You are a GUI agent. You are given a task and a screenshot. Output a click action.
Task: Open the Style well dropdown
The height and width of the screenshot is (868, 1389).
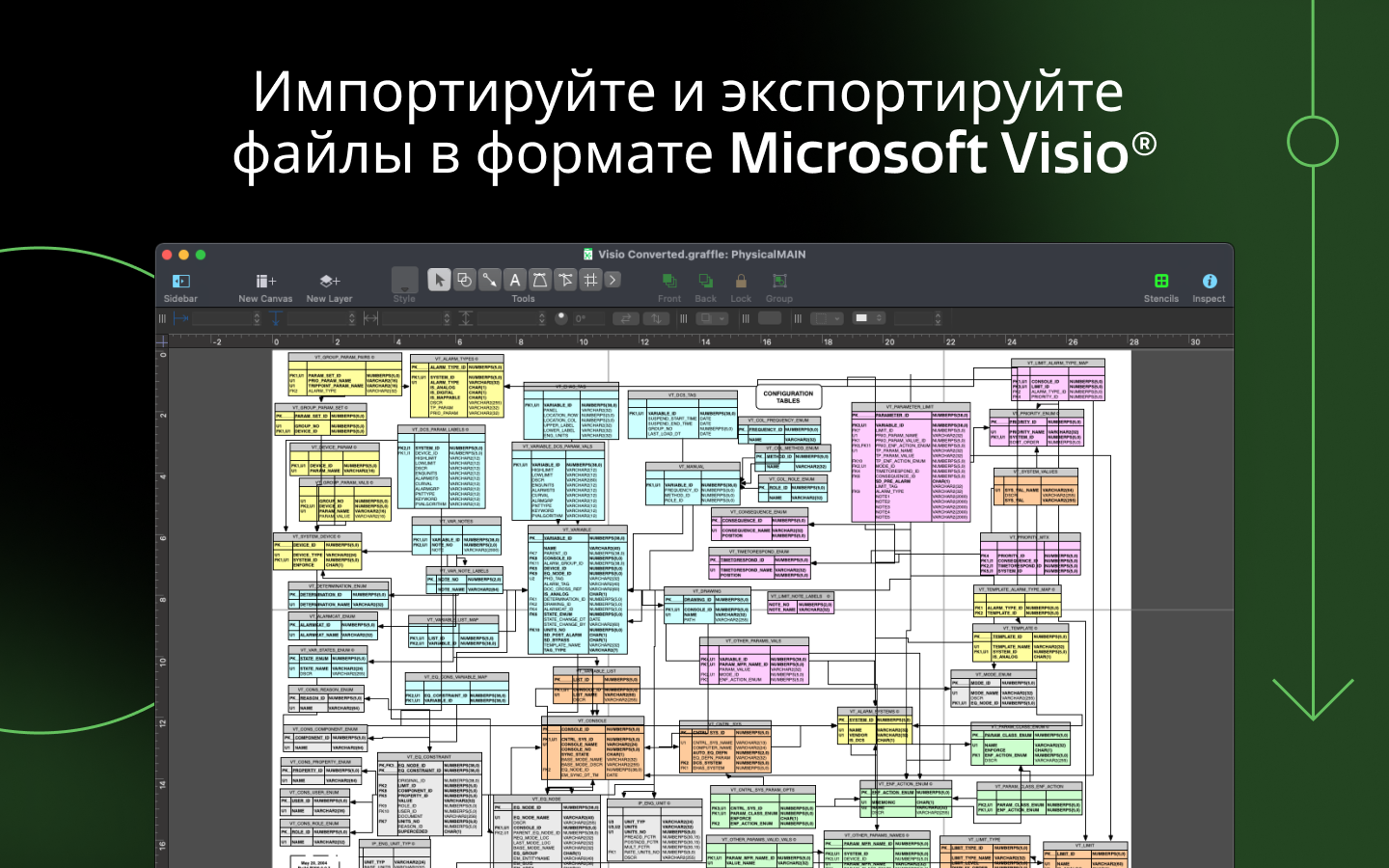tap(405, 280)
